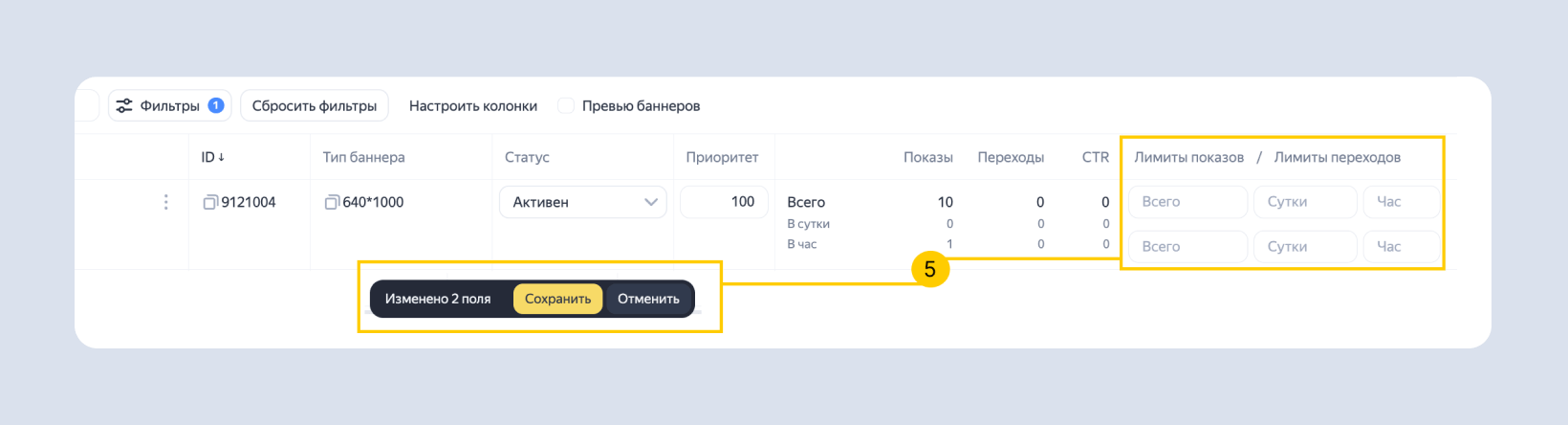
Task: Click the Приоритет column header
Action: [722, 157]
